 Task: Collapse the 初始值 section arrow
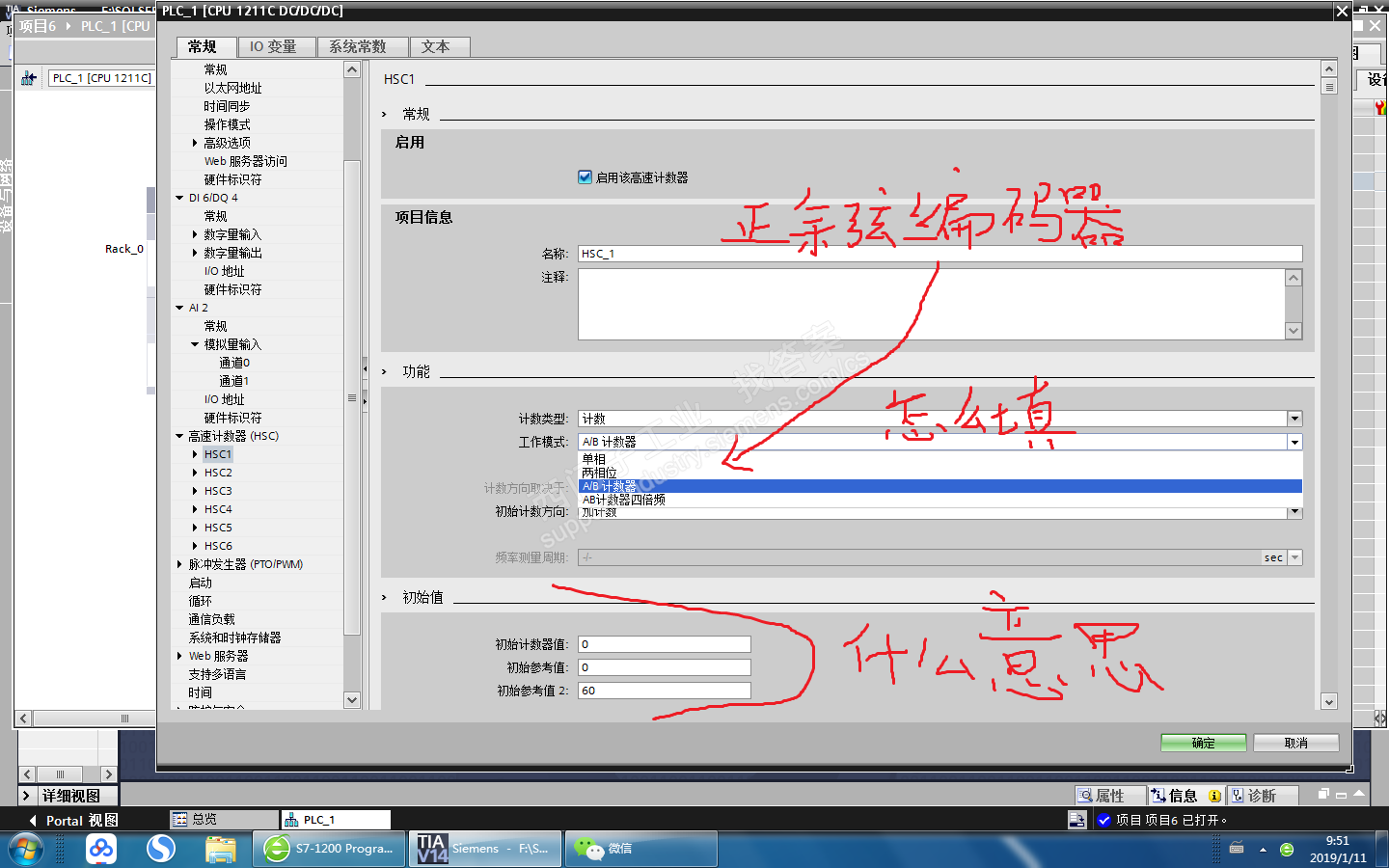coord(384,598)
